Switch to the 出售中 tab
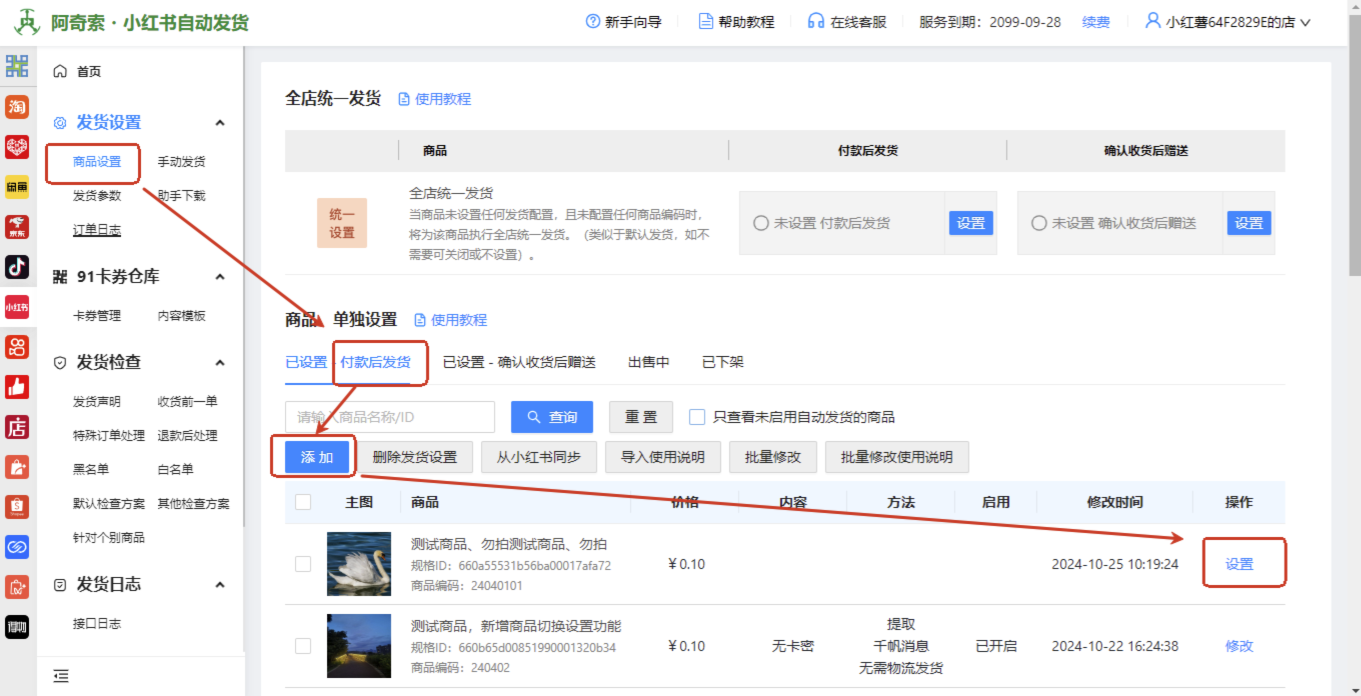 (x=648, y=362)
